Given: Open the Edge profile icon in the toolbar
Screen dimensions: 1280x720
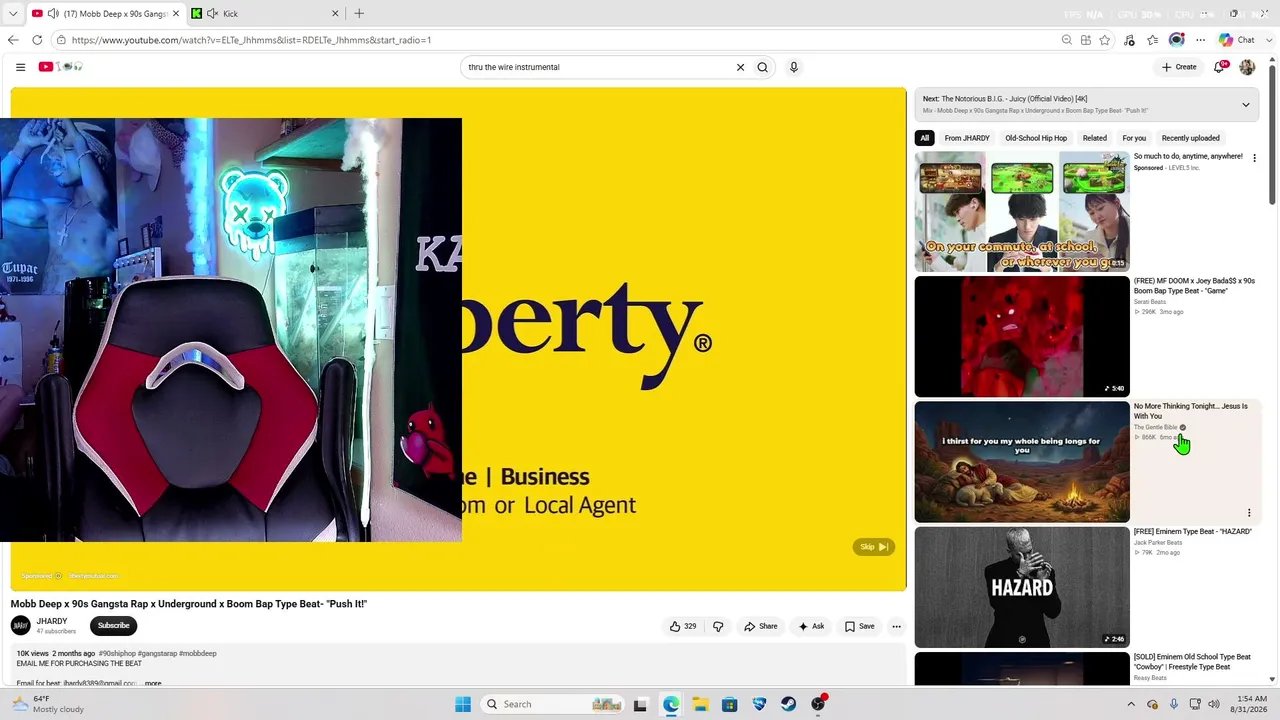Looking at the screenshot, I should [x=1177, y=40].
